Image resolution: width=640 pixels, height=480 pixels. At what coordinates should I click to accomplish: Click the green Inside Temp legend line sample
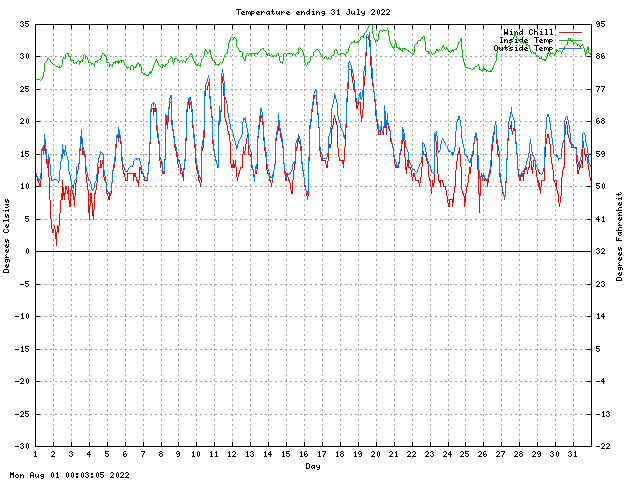[570, 40]
